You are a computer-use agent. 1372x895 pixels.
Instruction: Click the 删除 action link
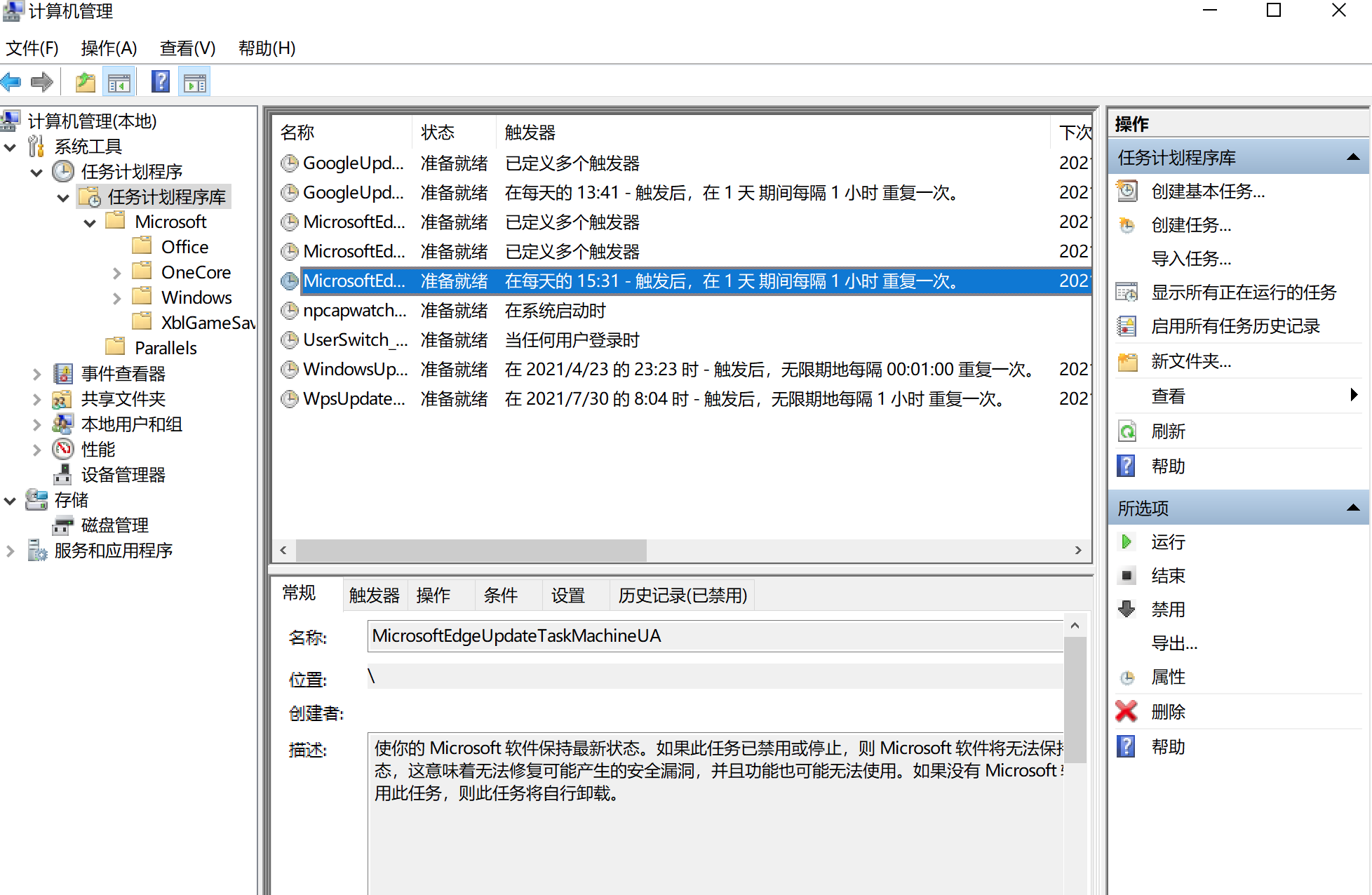point(1168,712)
